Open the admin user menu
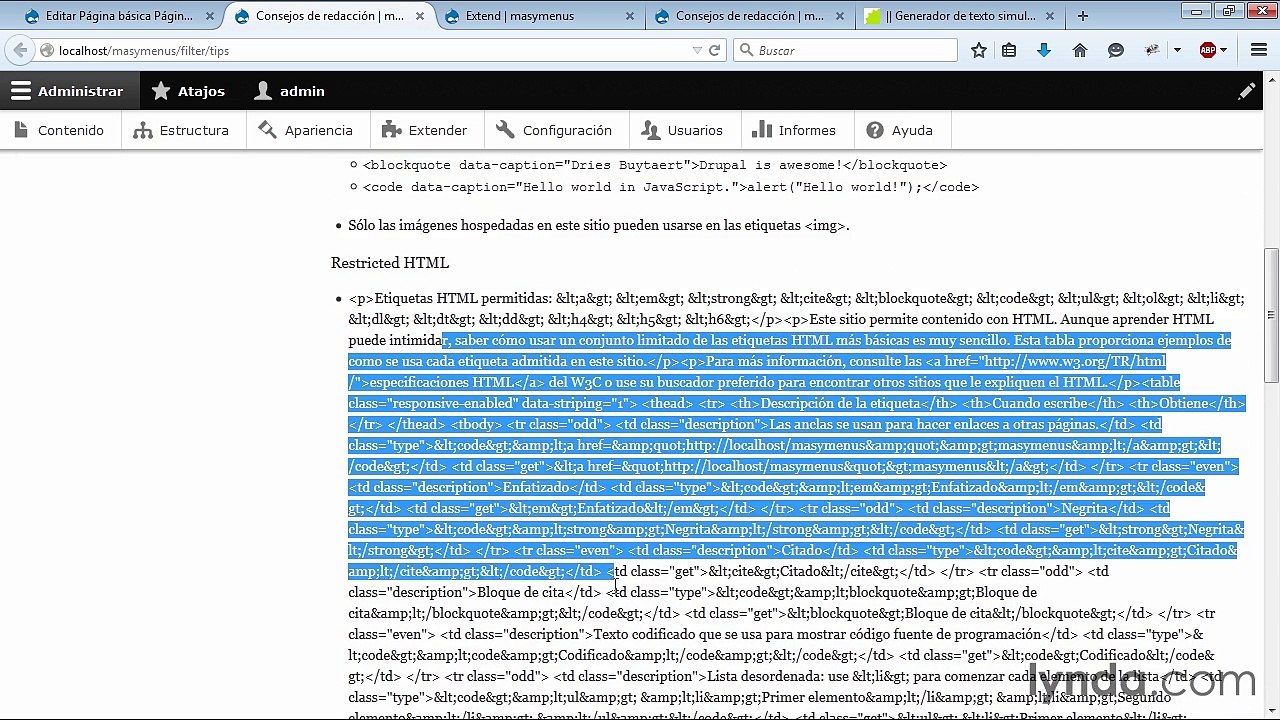Viewport: 1280px width, 720px height. pos(289,91)
